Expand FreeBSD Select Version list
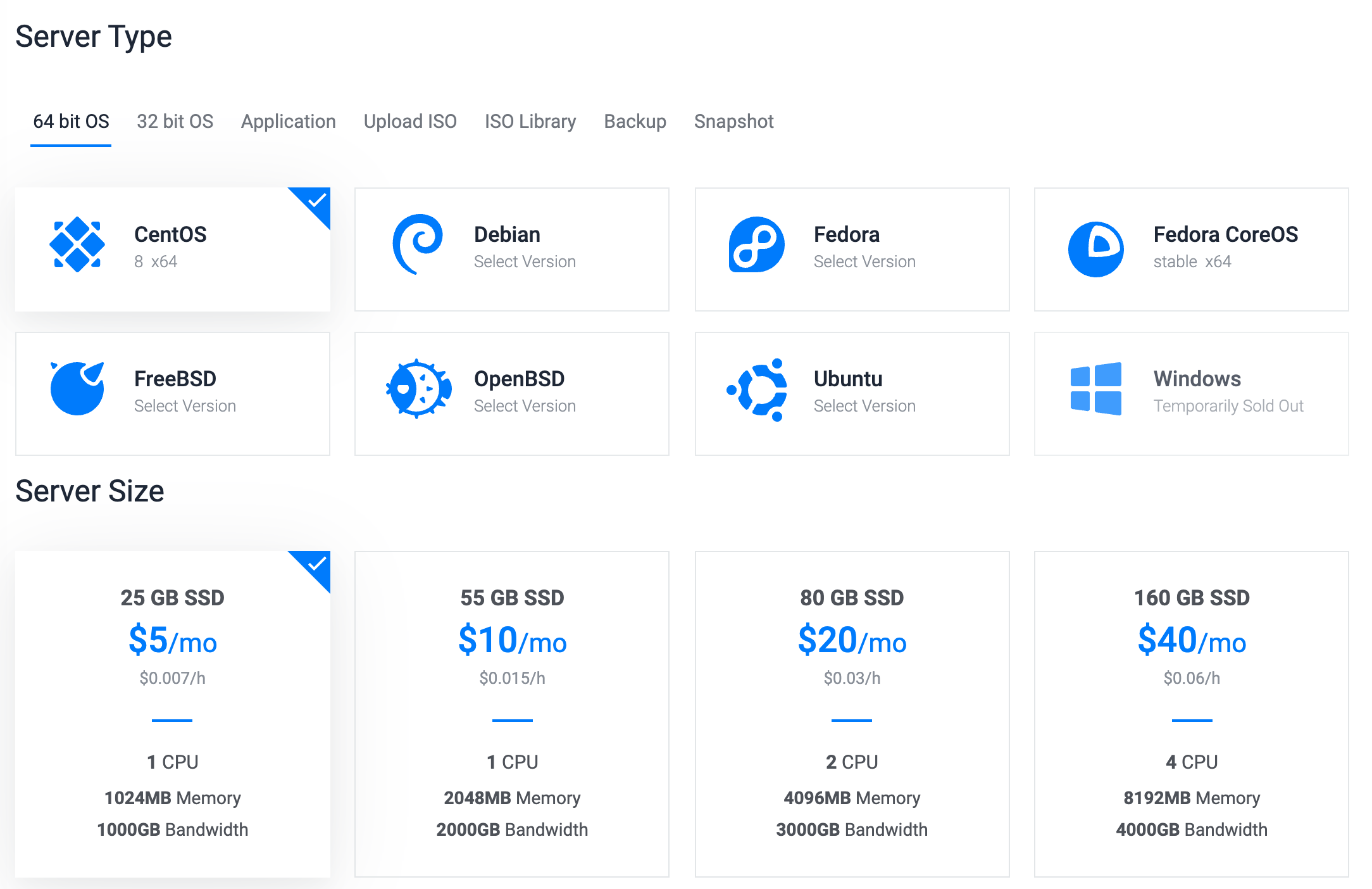The height and width of the screenshot is (889, 1372). (x=185, y=406)
